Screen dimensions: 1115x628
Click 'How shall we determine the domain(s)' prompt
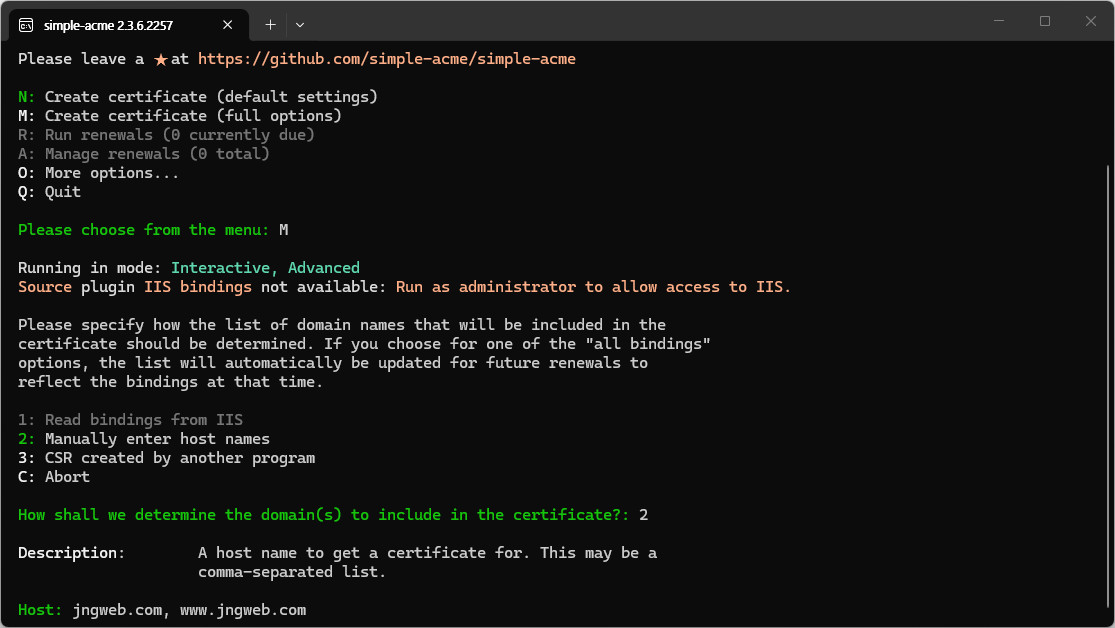[x=324, y=515]
